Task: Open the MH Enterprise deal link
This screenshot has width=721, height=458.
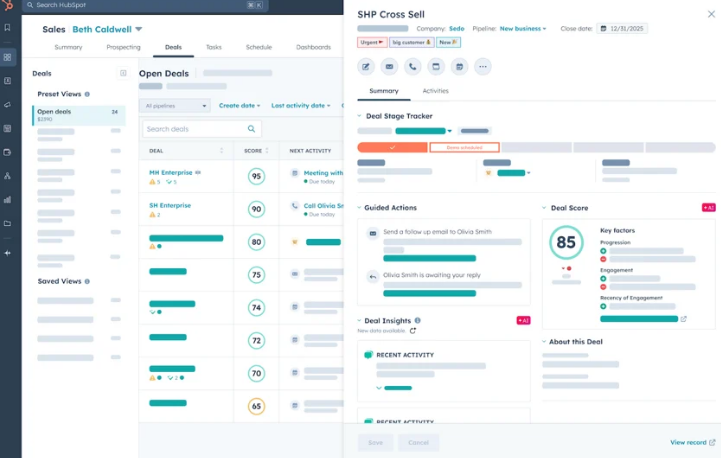Action: click(x=169, y=172)
